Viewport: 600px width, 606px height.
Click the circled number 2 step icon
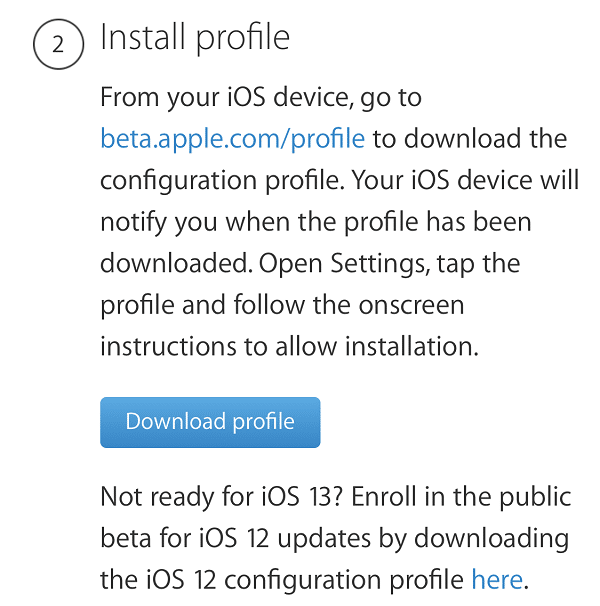pos(58,44)
